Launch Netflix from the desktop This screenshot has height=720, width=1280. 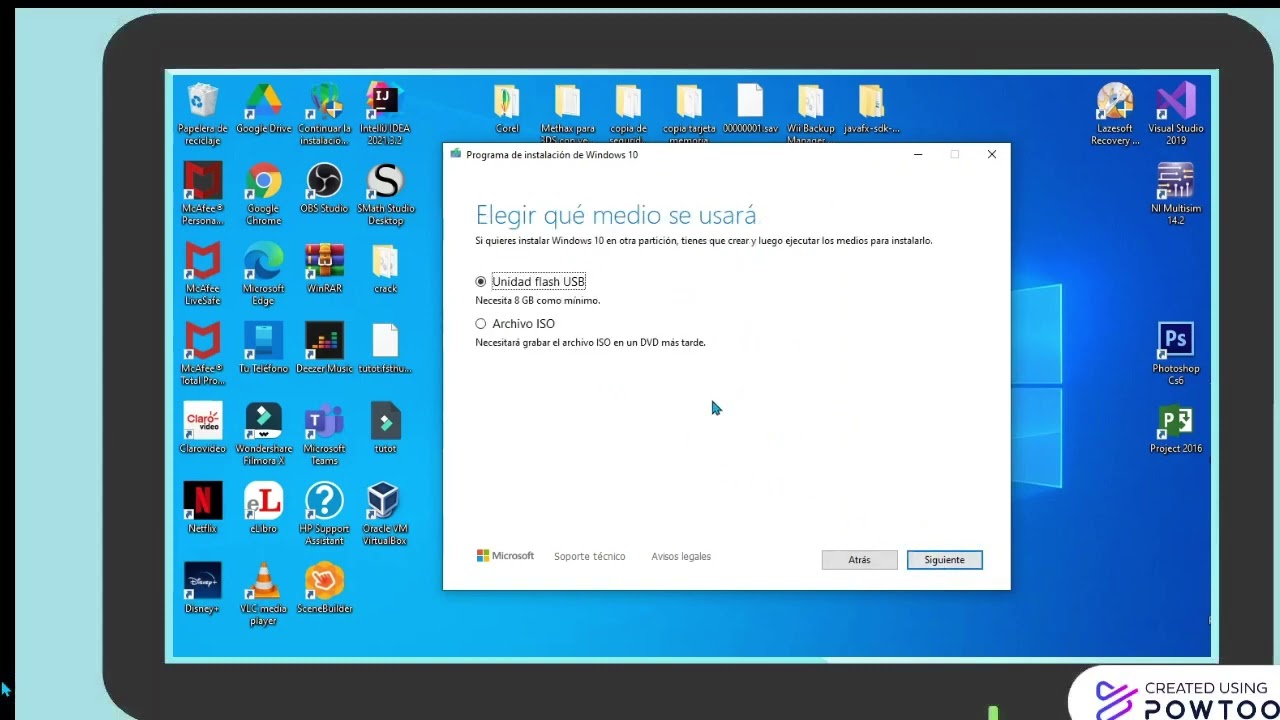[203, 501]
